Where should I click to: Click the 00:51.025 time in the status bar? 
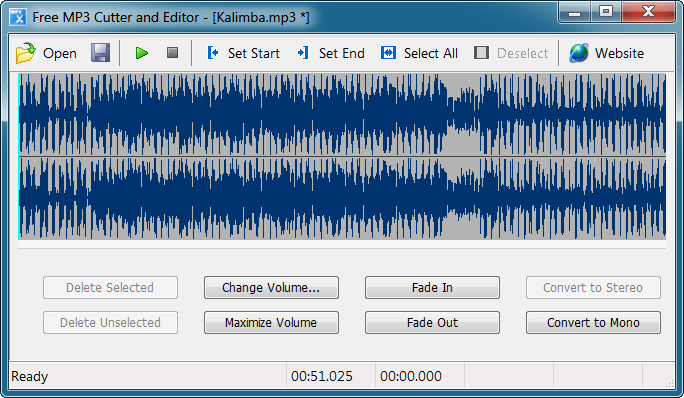coord(322,376)
